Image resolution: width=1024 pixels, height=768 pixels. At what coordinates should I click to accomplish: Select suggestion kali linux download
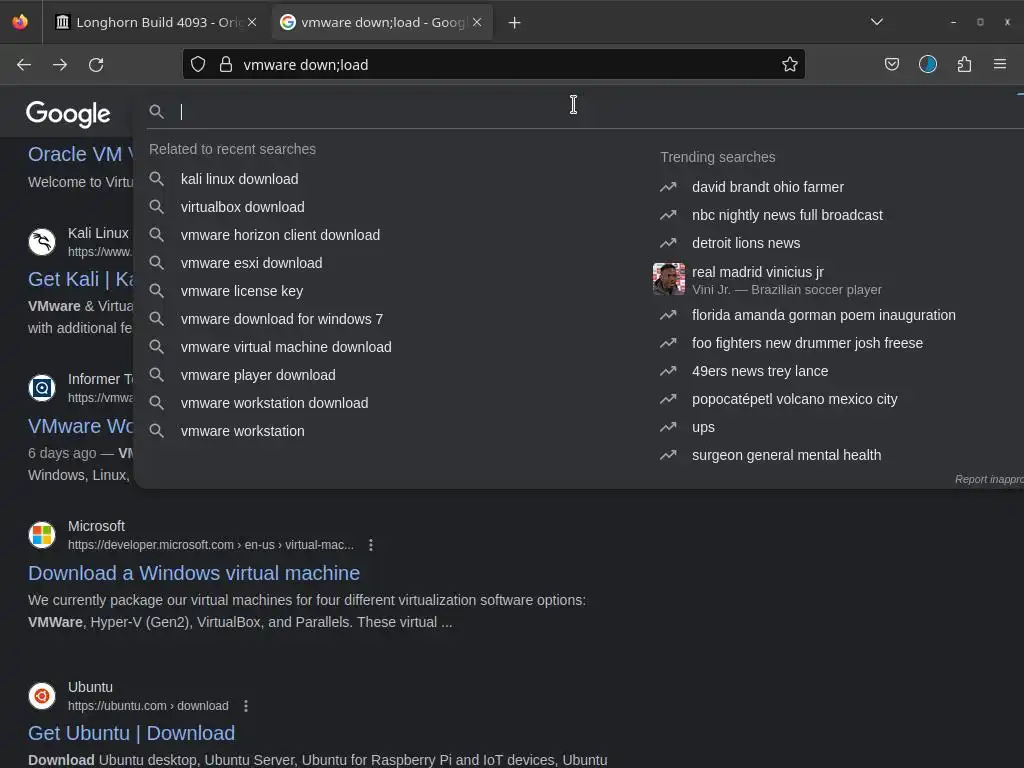(x=240, y=179)
